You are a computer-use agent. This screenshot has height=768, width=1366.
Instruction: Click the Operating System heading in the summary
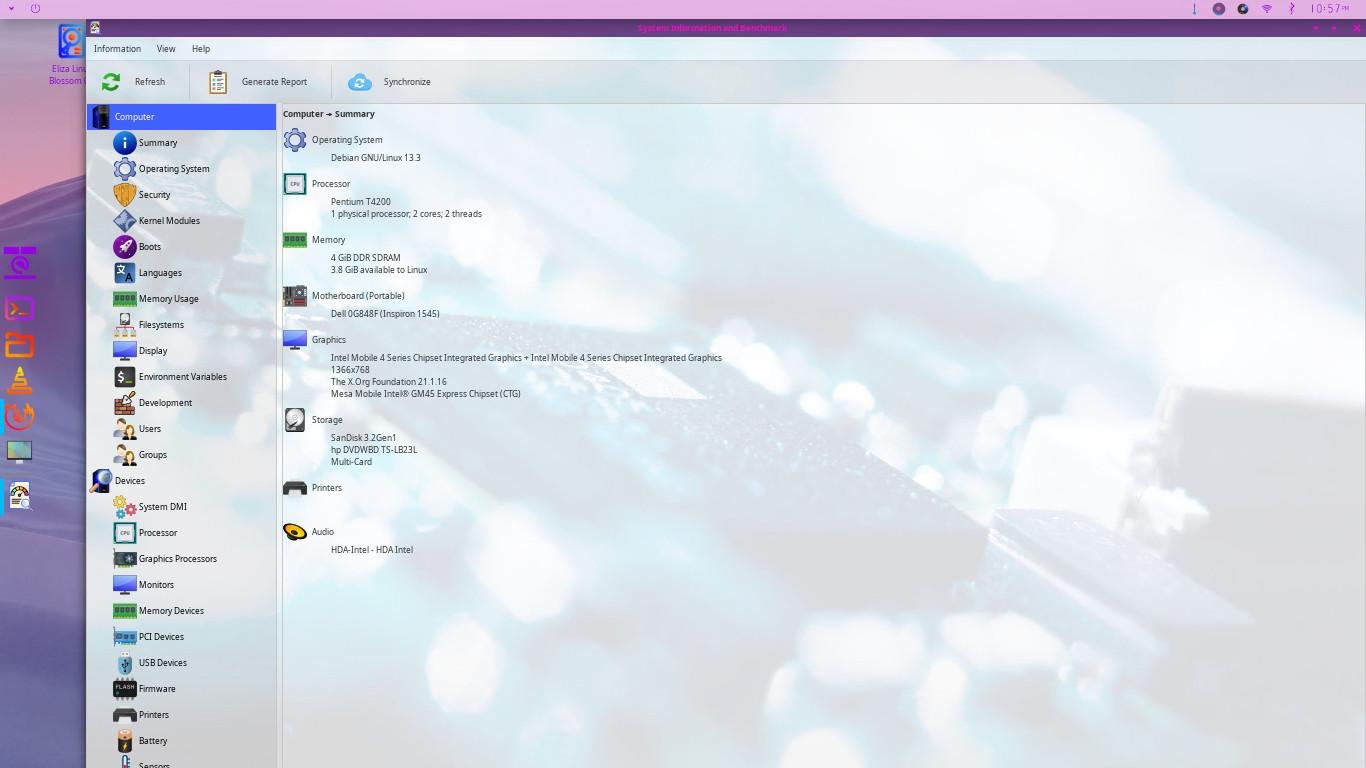tap(347, 140)
